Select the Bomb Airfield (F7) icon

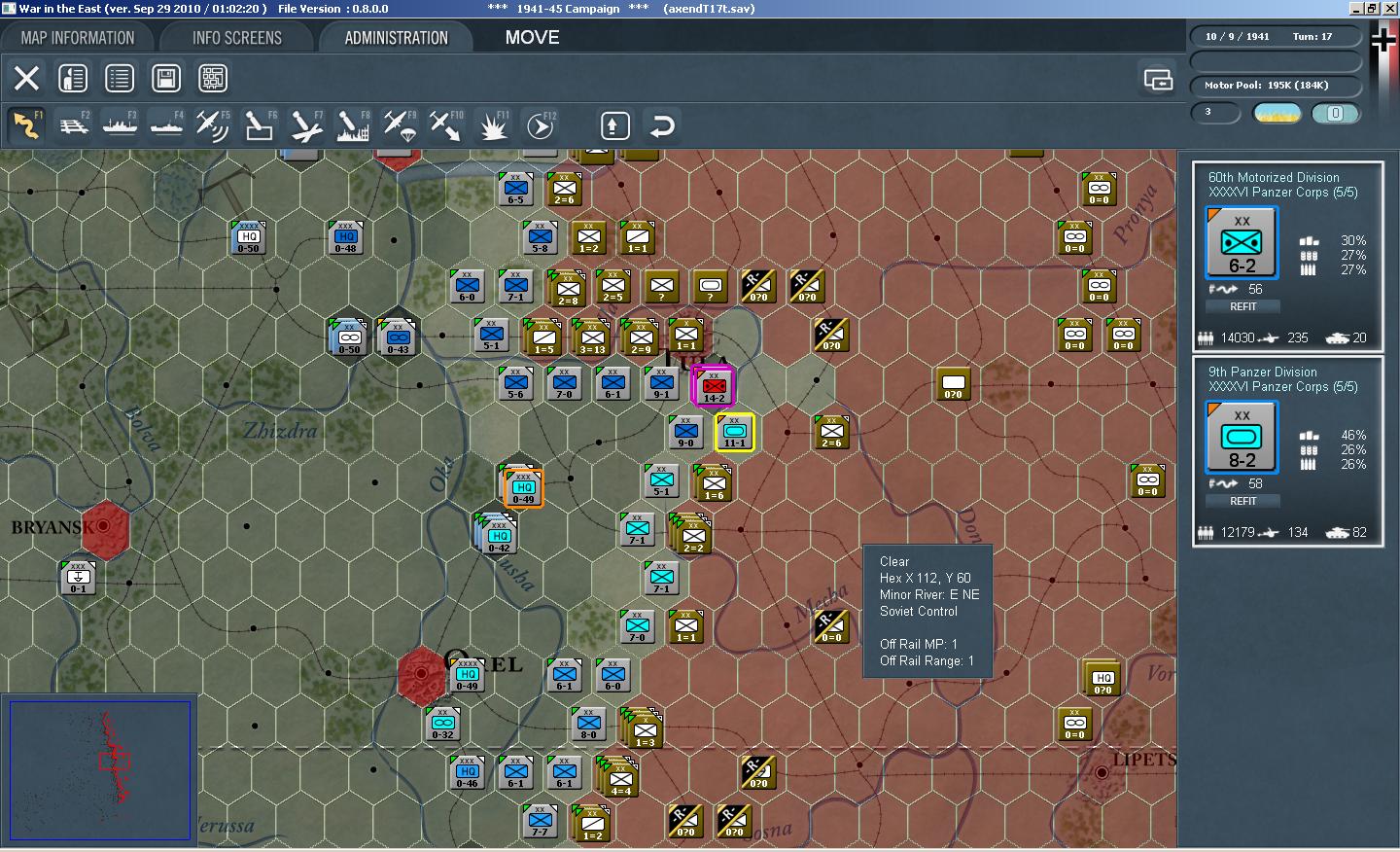306,125
